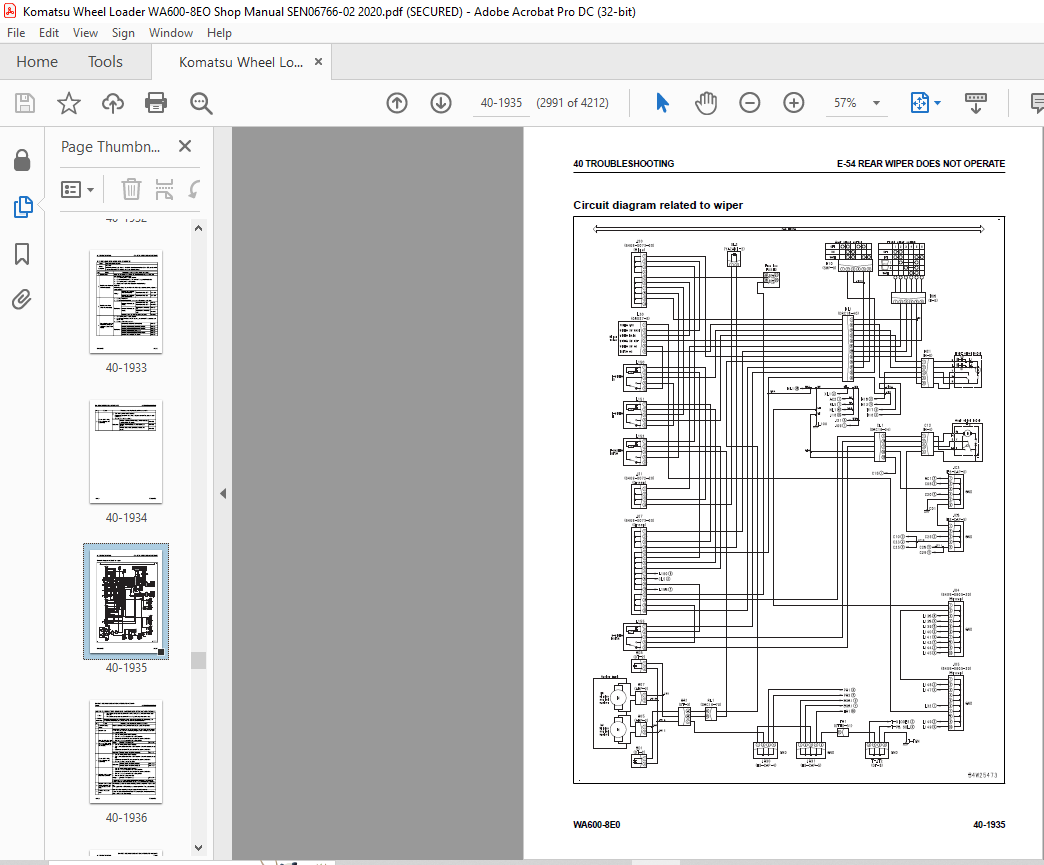Select the 40-1934 page thumbnail
Screen dimensions: 1044x865
pyautogui.click(x=126, y=451)
